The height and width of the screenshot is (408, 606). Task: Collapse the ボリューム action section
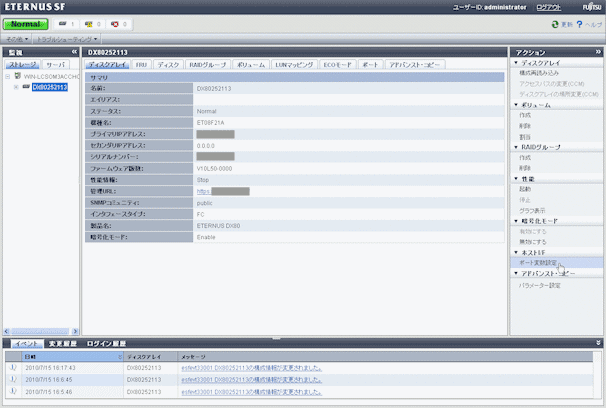coord(516,105)
